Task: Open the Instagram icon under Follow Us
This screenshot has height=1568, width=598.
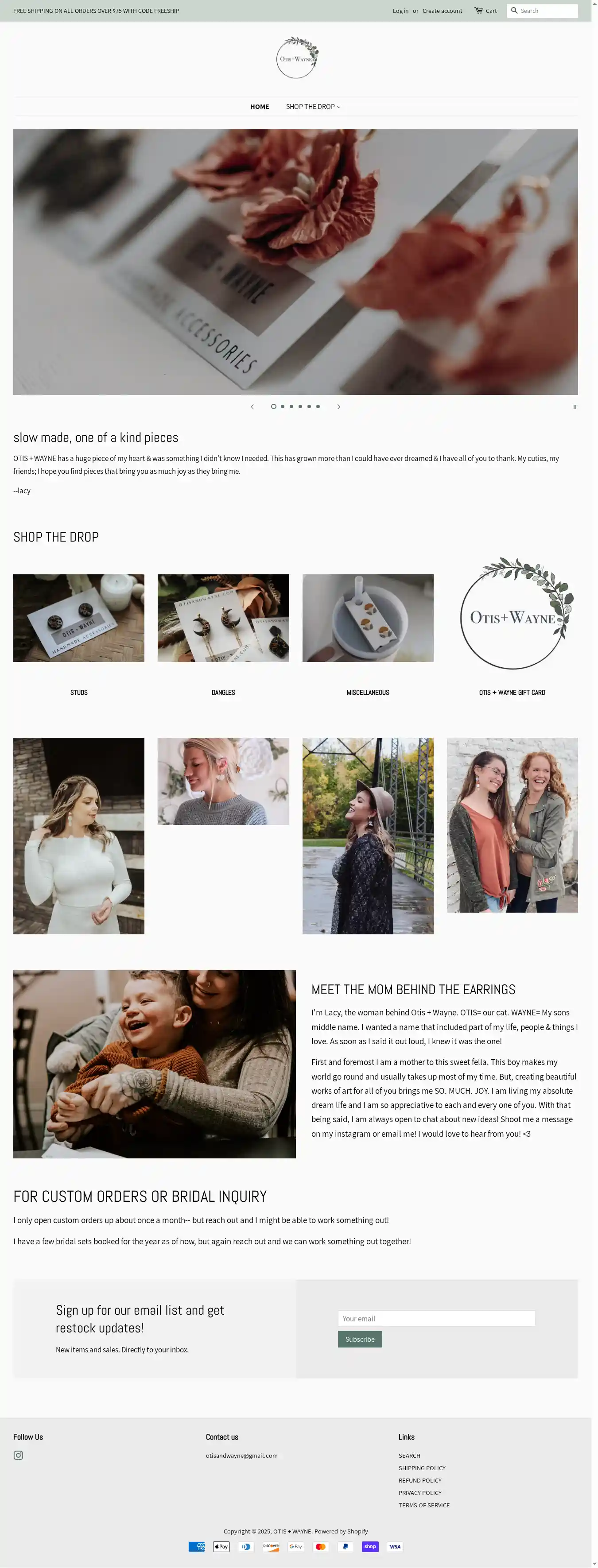Action: (x=18, y=1456)
